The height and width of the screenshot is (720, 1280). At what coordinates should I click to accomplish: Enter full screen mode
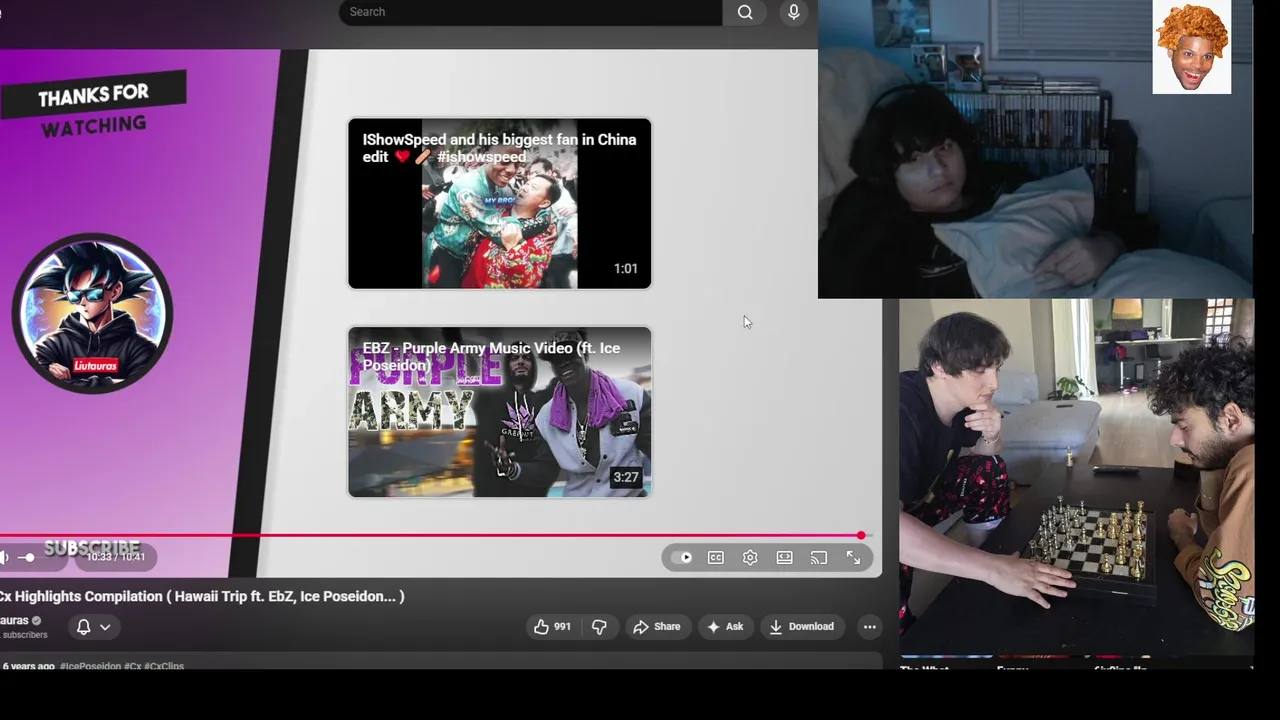[853, 558]
